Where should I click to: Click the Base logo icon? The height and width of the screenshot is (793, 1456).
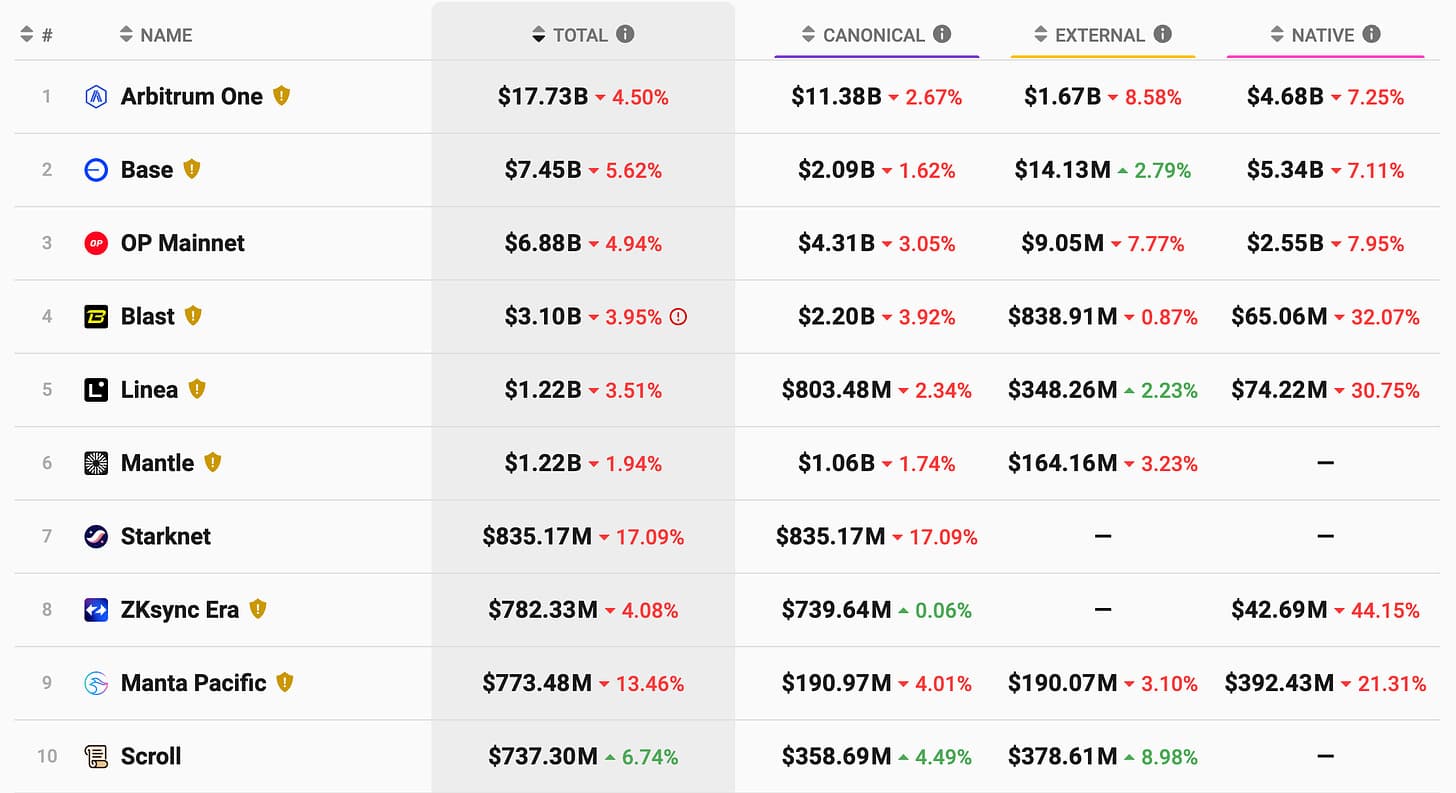[x=96, y=170]
